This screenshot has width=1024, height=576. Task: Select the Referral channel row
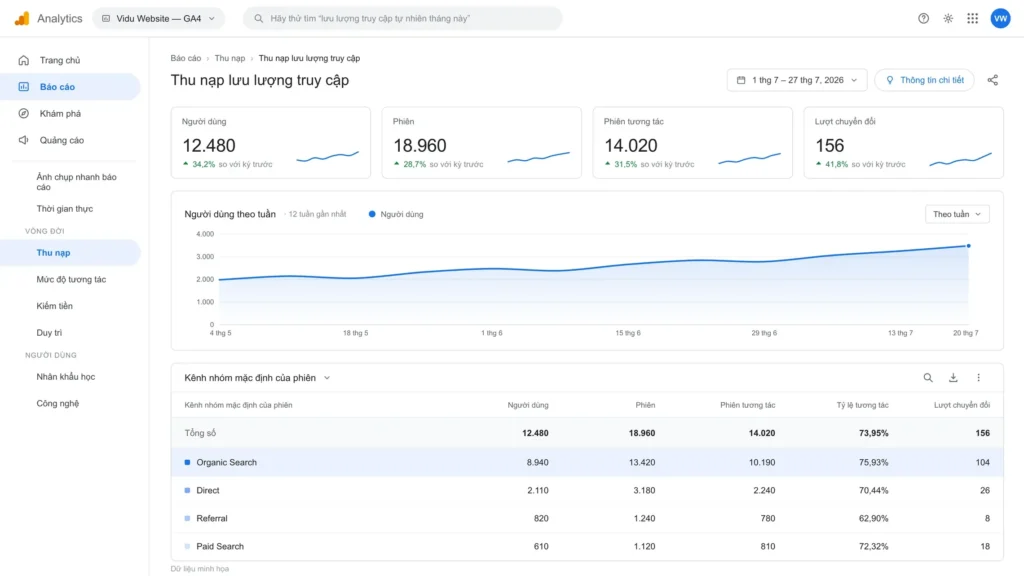(587, 518)
